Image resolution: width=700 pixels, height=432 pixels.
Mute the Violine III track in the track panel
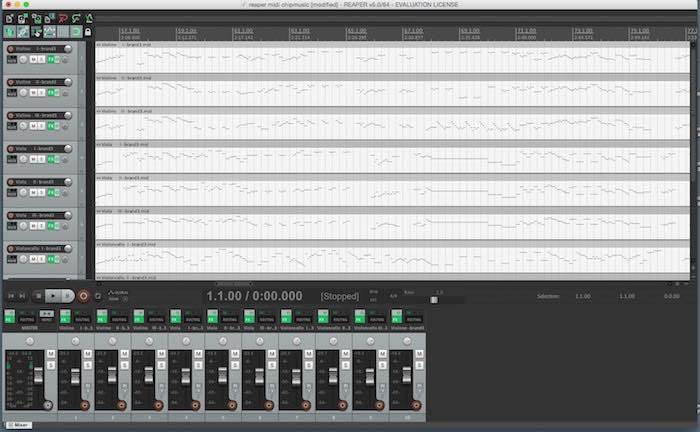click(33, 126)
